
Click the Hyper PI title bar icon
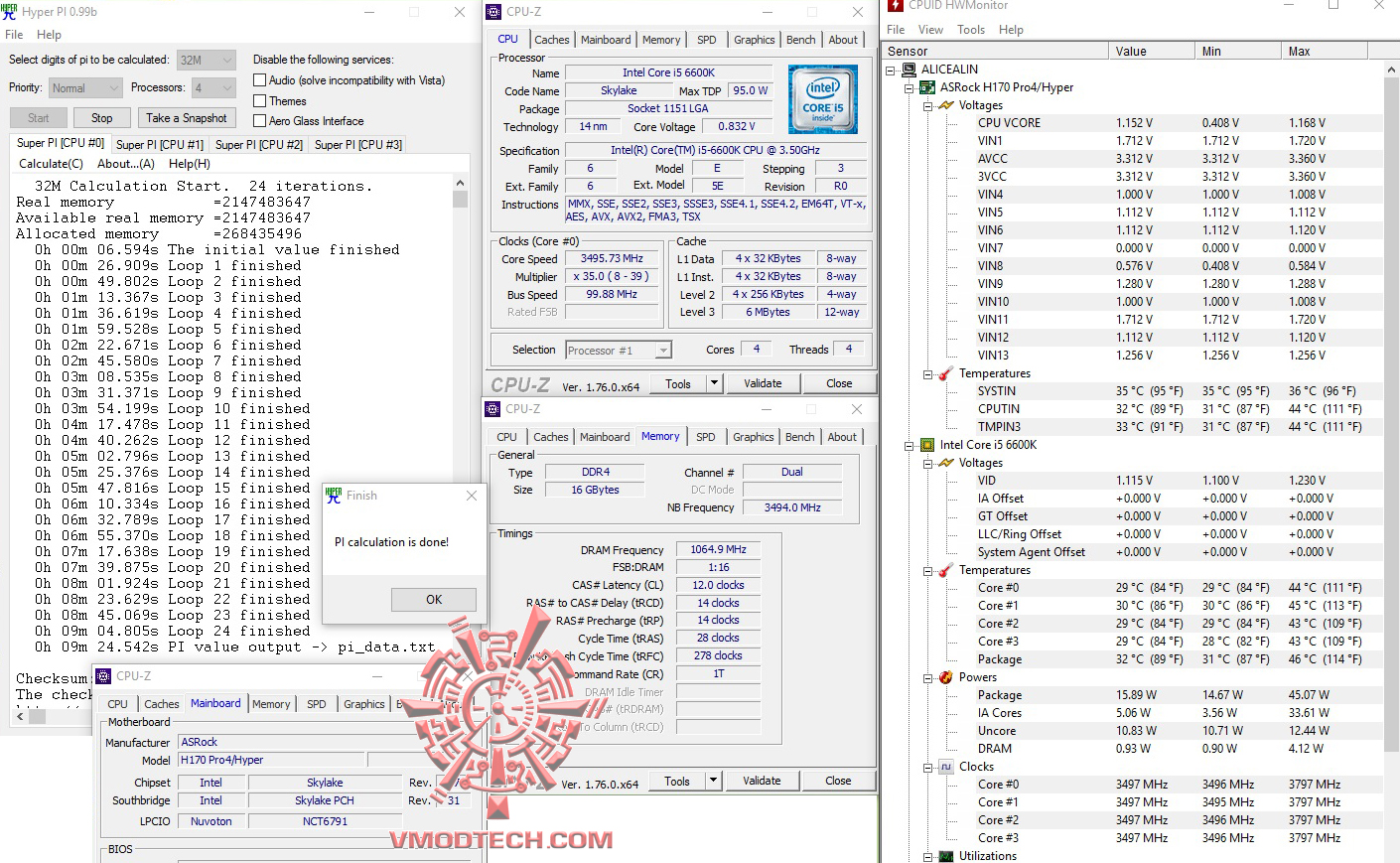tap(10, 12)
